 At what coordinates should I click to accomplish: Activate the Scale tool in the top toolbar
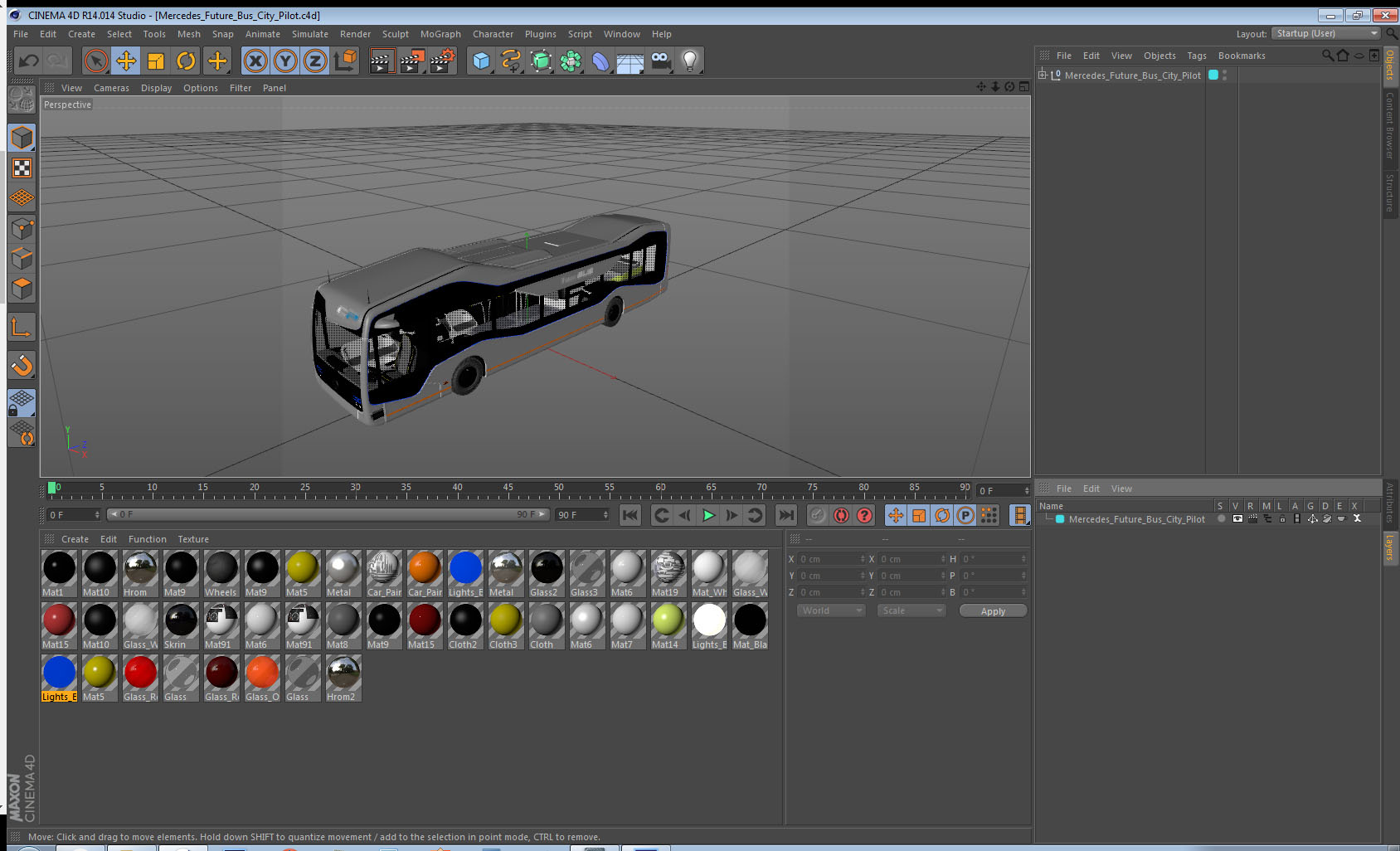click(156, 61)
